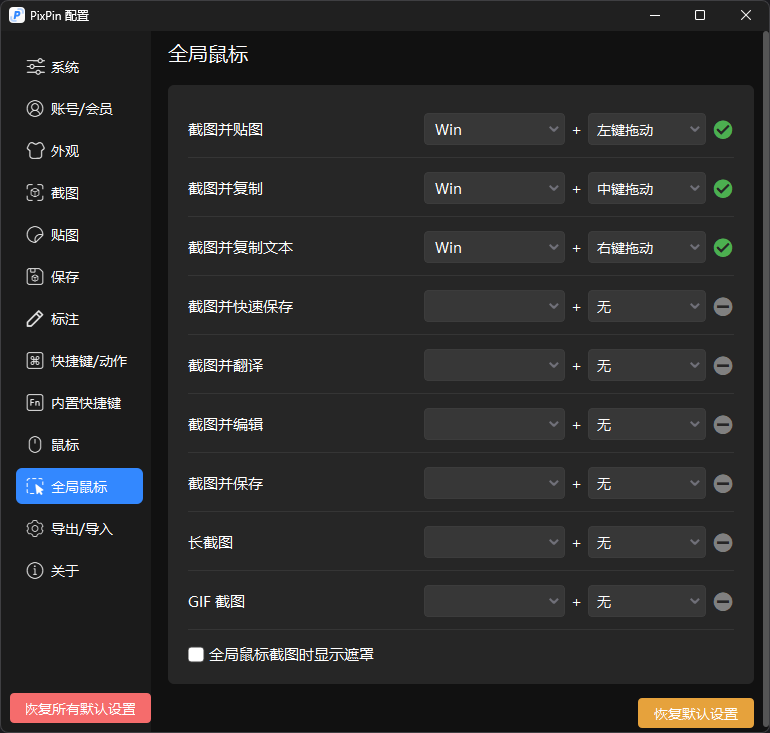Close the PixPin 配置 window
The width and height of the screenshot is (770, 733).
745,15
